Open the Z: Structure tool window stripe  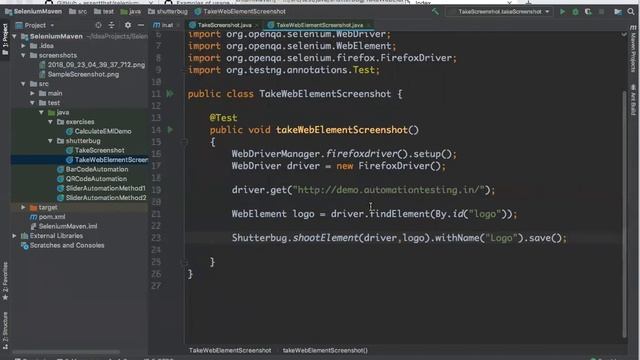5,331
